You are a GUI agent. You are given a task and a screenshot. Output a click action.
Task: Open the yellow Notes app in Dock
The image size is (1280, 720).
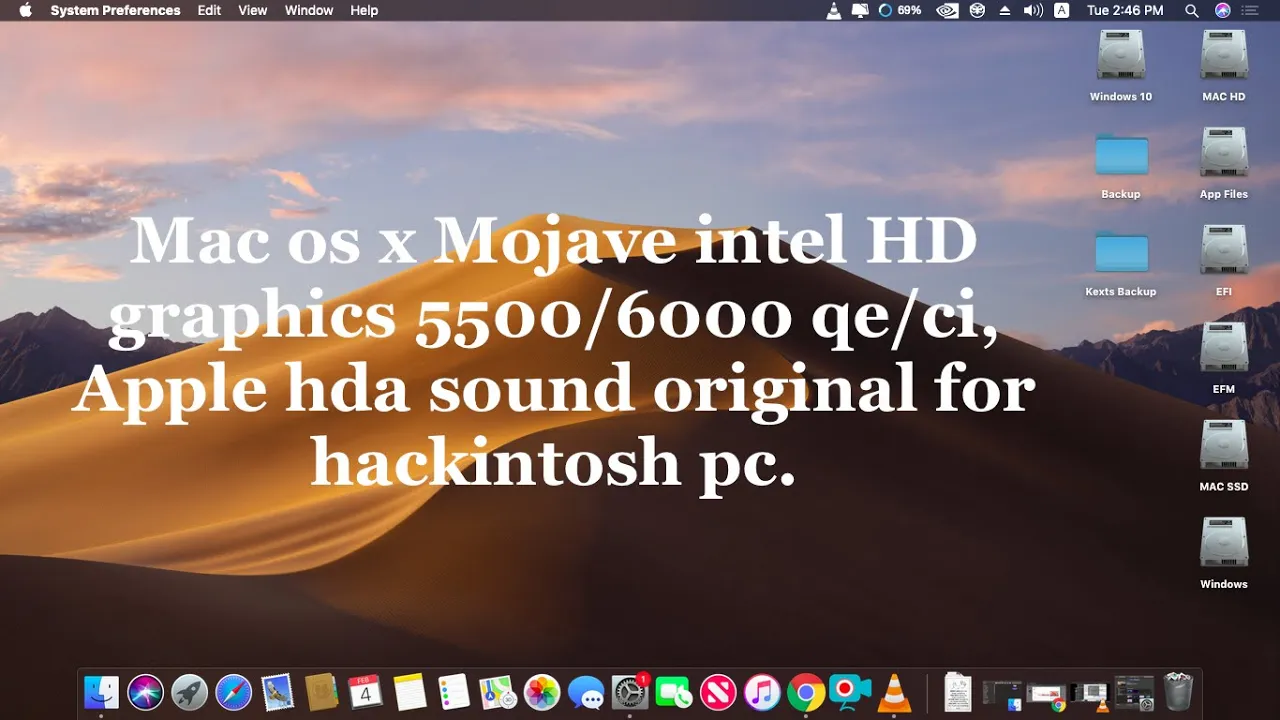(x=410, y=692)
